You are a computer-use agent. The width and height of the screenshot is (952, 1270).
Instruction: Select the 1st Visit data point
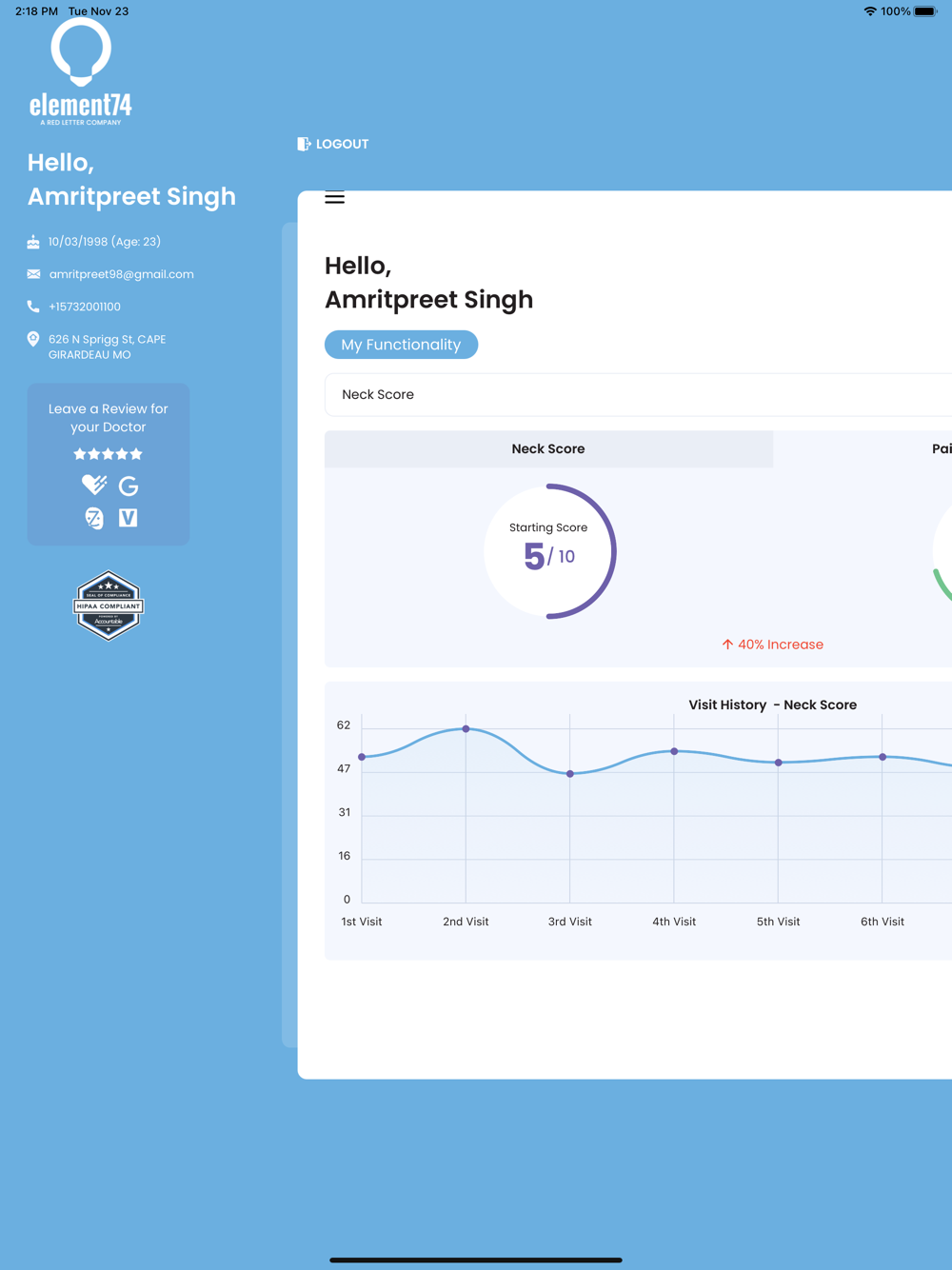[x=362, y=757]
